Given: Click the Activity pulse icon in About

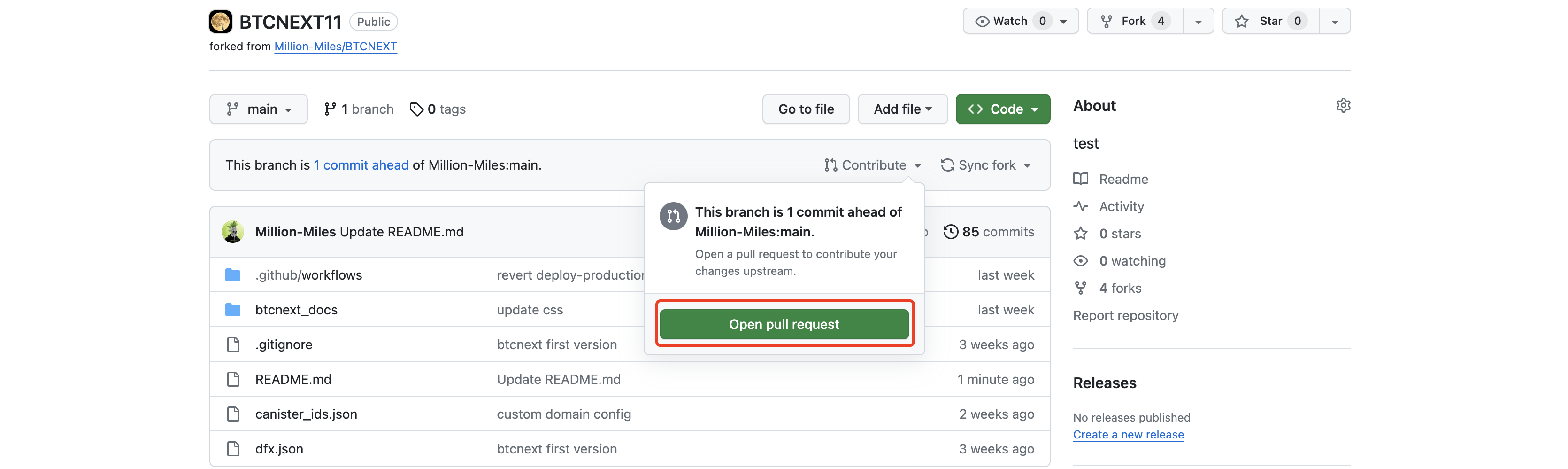Looking at the screenshot, I should (x=1080, y=206).
